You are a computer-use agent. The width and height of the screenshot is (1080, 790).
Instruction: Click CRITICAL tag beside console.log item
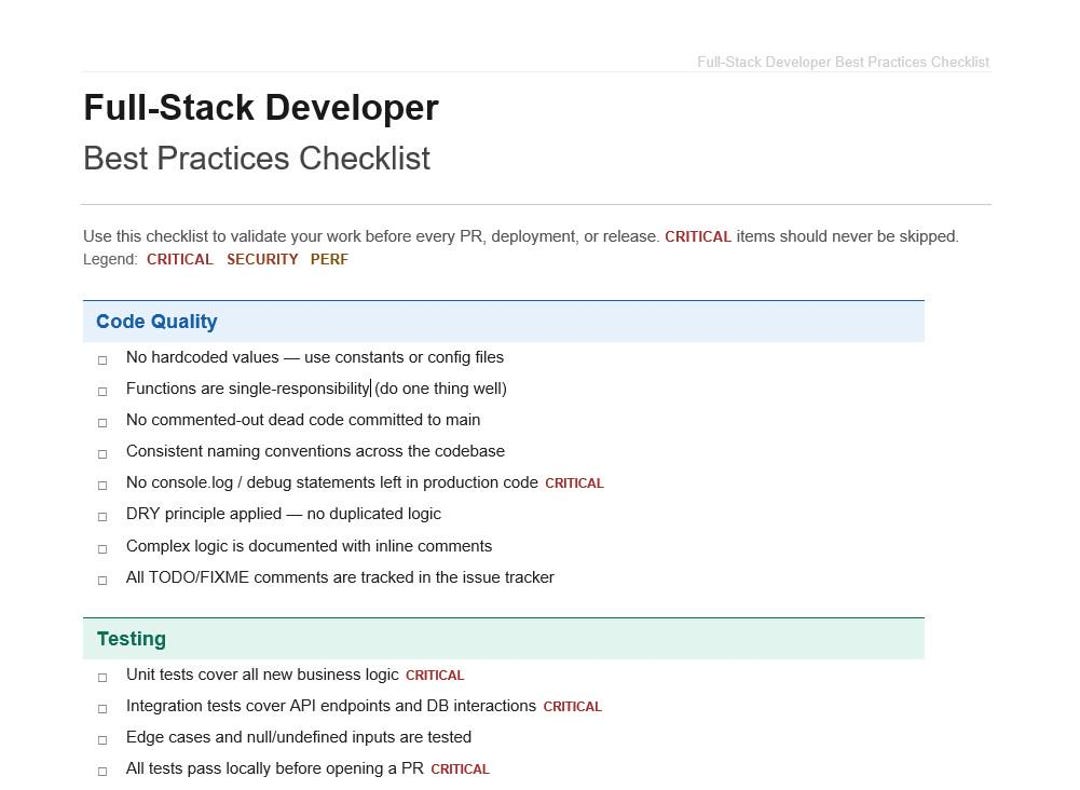pos(574,484)
